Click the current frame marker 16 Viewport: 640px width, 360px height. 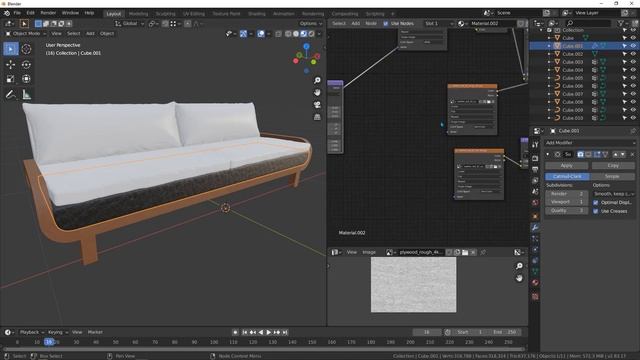pyautogui.click(x=49, y=342)
